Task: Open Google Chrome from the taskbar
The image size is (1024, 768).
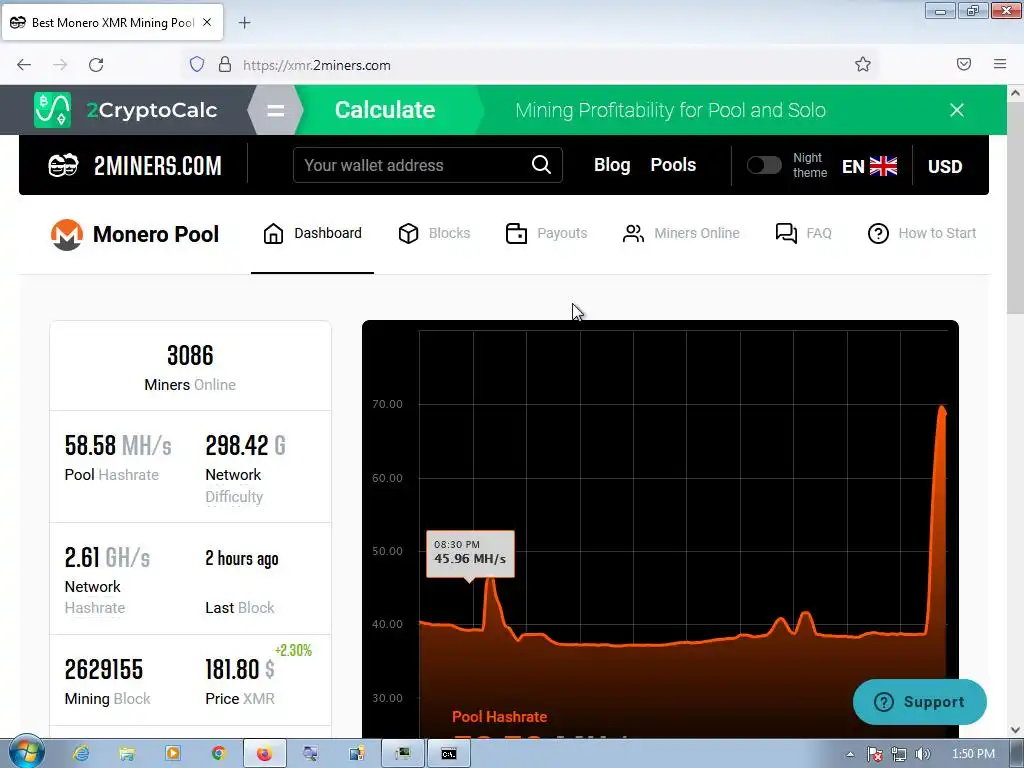Action: tap(218, 754)
